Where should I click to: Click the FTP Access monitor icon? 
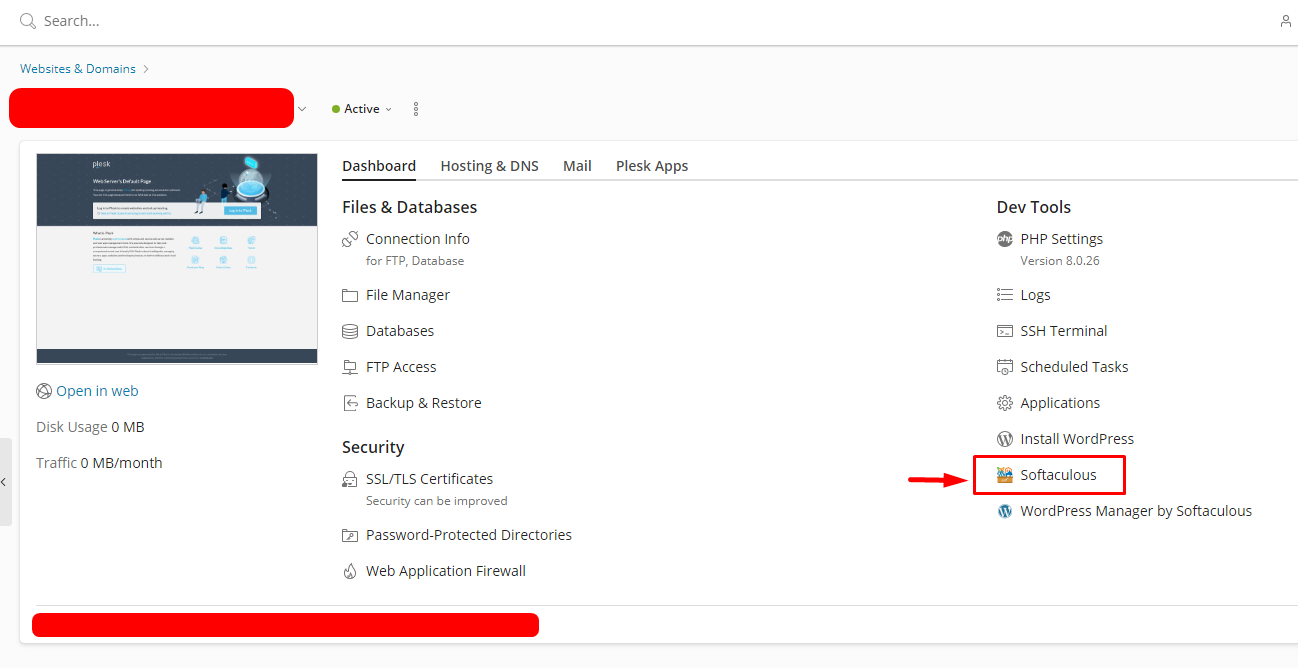(350, 367)
